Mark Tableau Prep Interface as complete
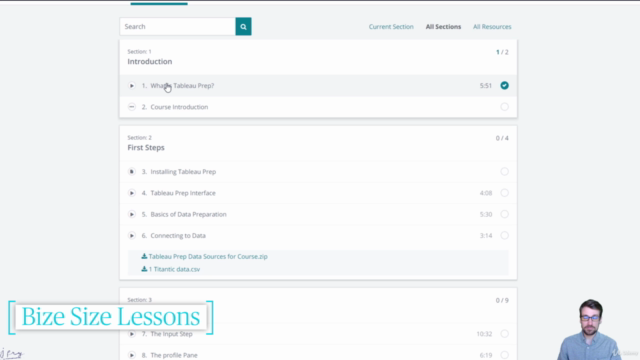Screen dimensions: 640x360 (504, 193)
